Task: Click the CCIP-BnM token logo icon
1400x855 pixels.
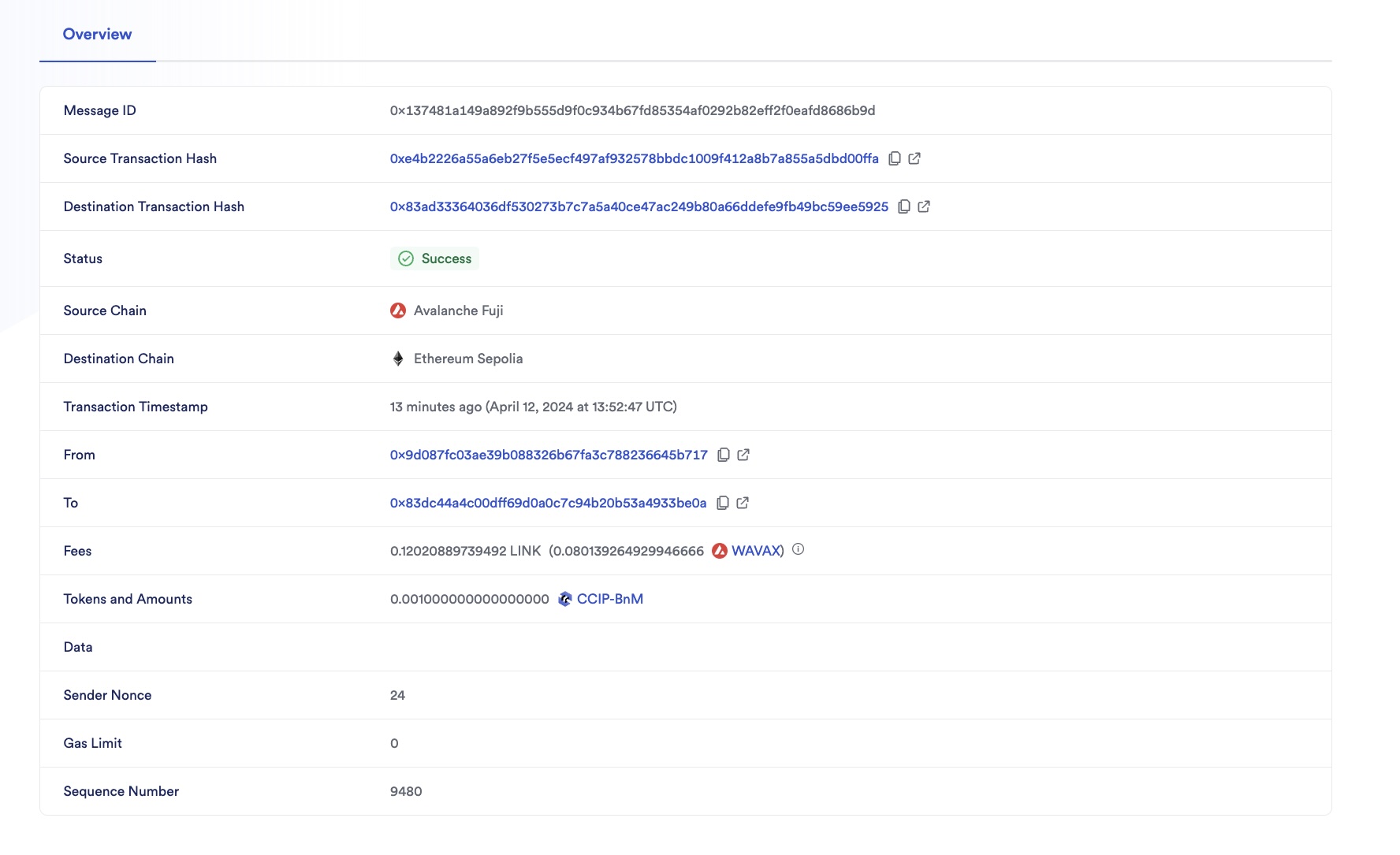Action: tap(564, 599)
